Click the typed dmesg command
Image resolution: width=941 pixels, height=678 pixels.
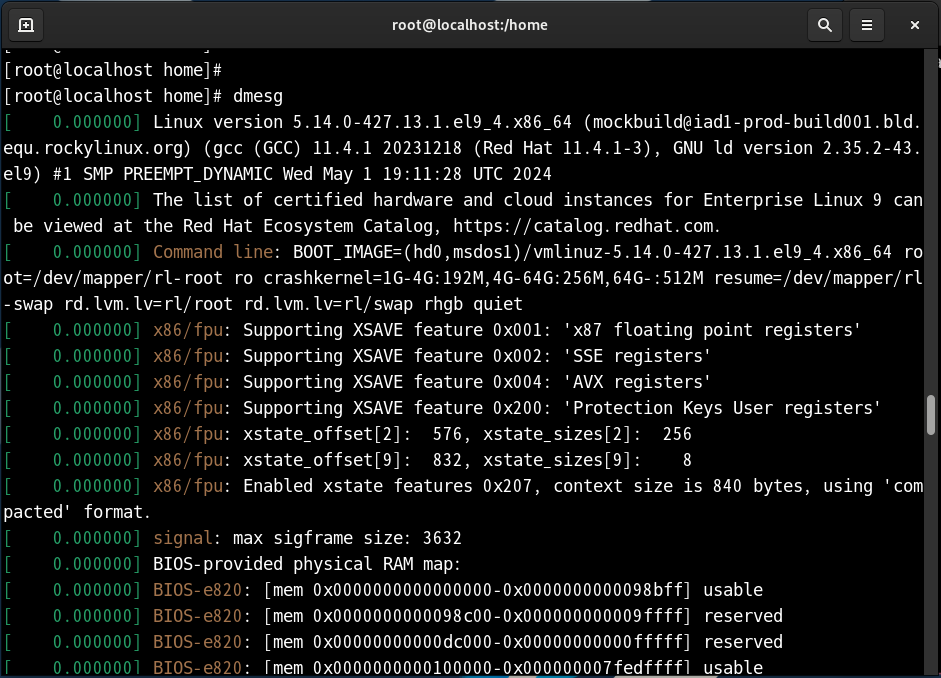pyautogui.click(x=258, y=96)
